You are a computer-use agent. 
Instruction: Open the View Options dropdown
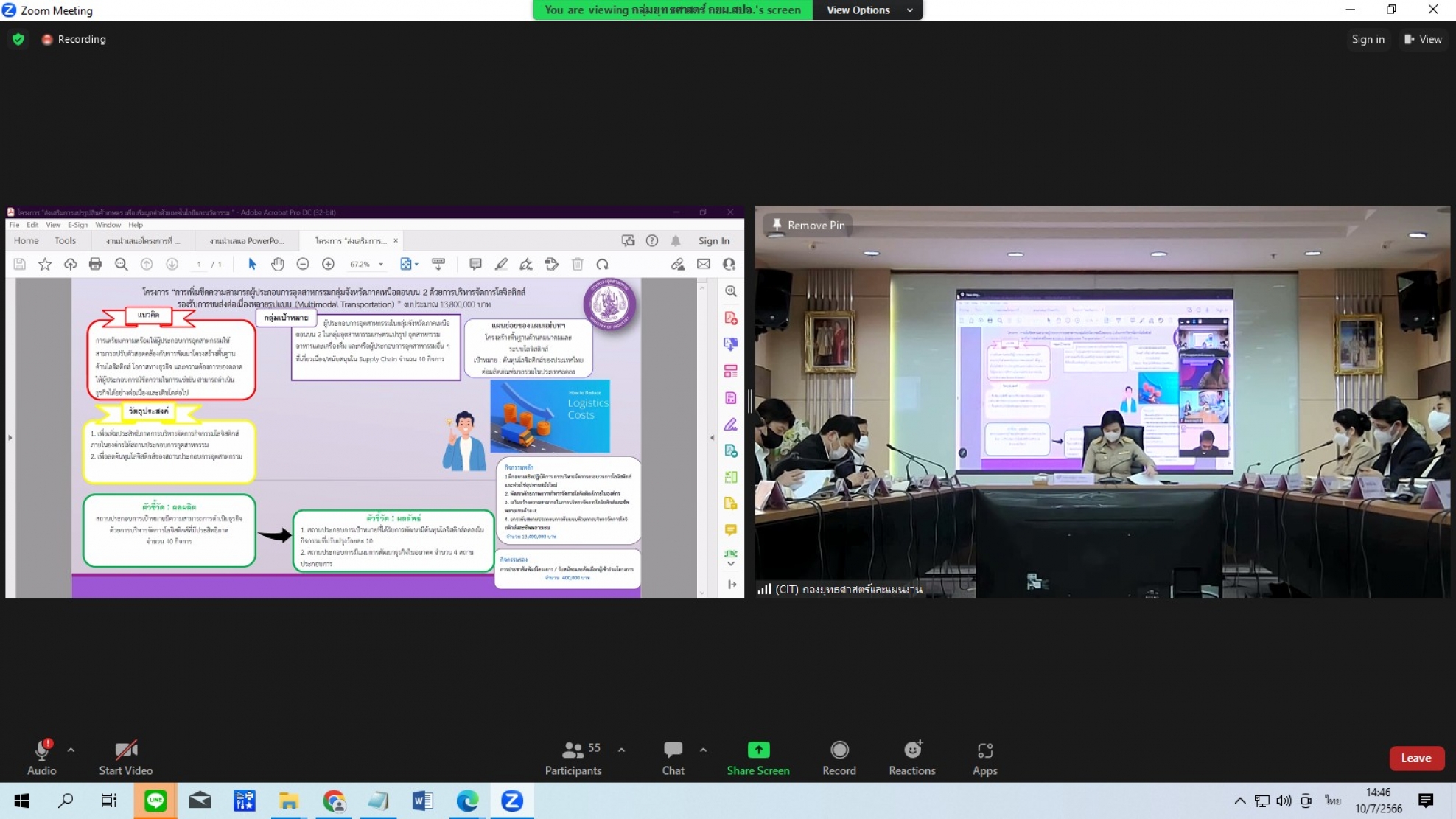[868, 10]
